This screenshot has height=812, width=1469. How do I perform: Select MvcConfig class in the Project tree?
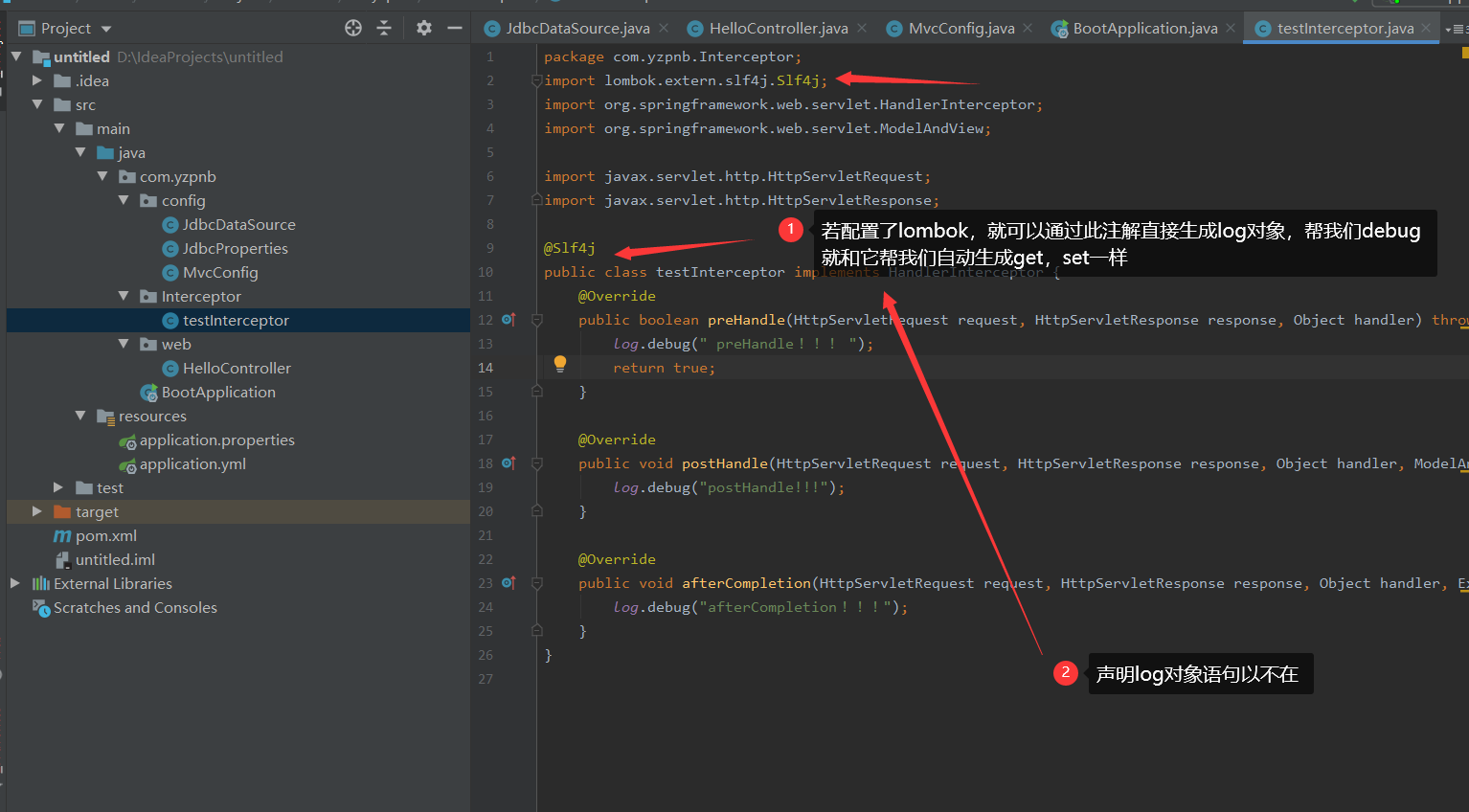pyautogui.click(x=220, y=272)
